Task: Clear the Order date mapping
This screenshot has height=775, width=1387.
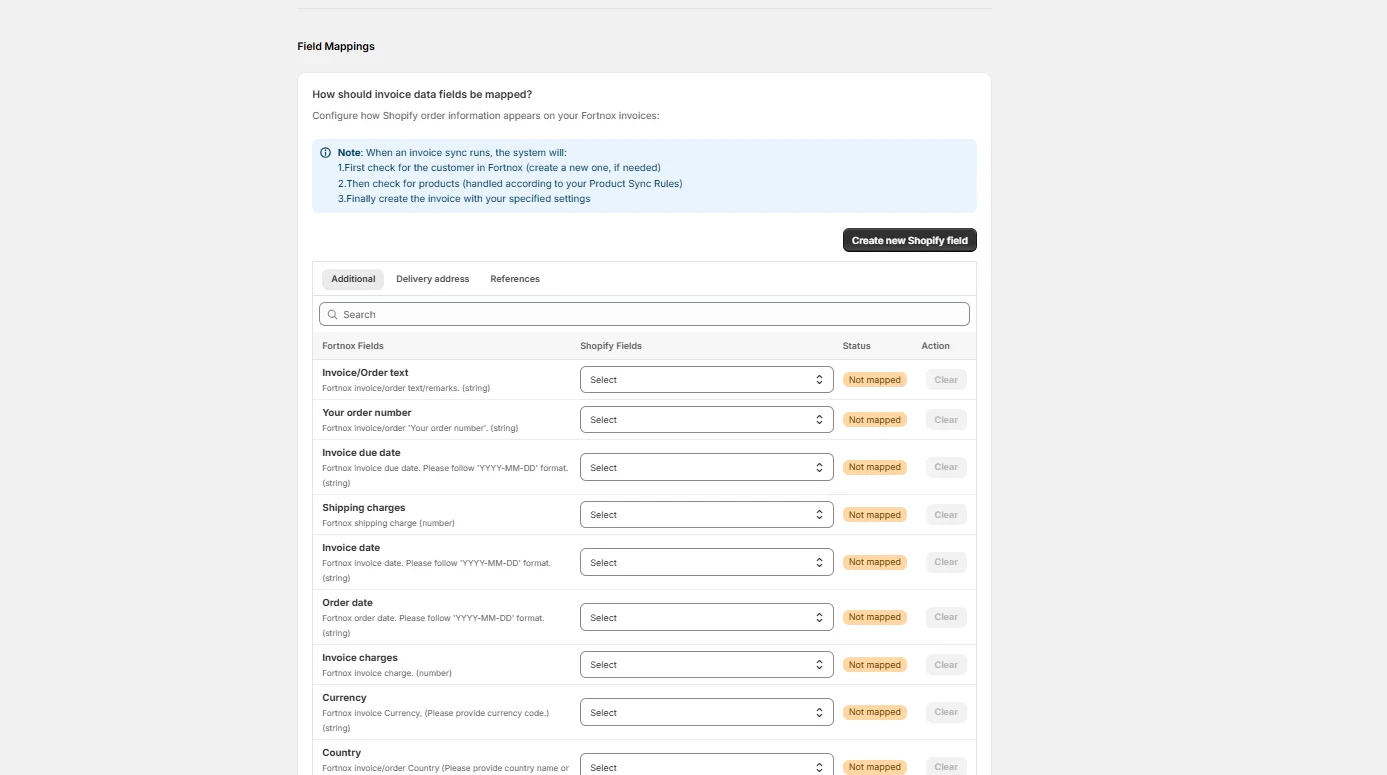Action: (x=946, y=617)
